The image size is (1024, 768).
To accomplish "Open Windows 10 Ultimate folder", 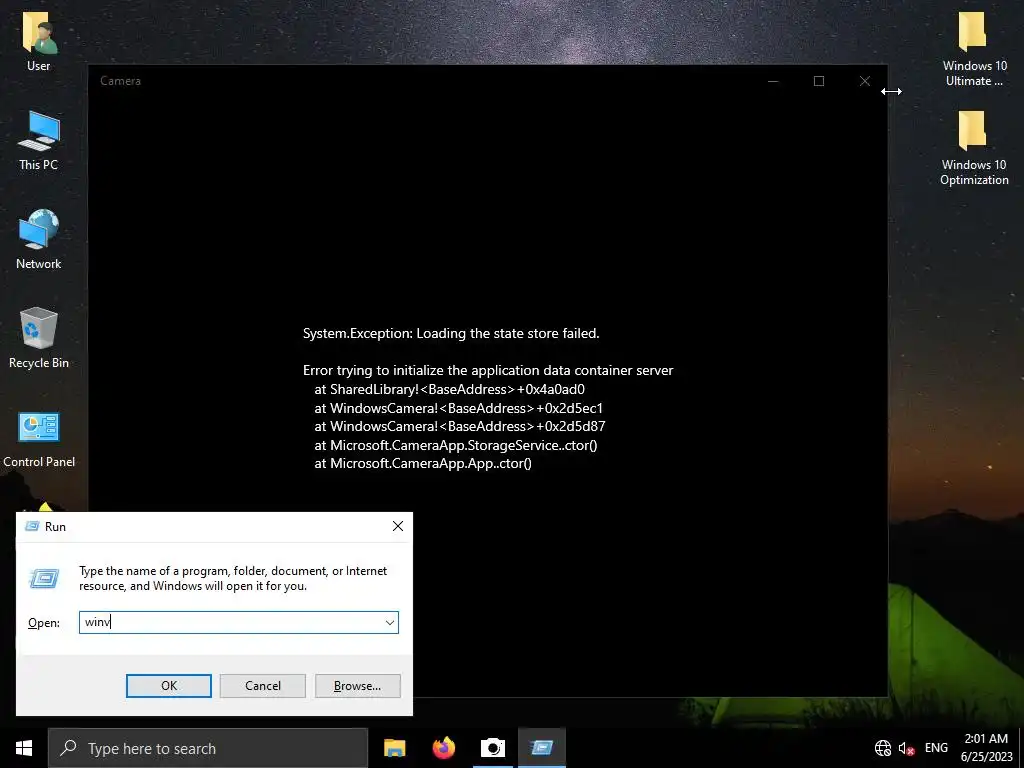I will pos(974,49).
